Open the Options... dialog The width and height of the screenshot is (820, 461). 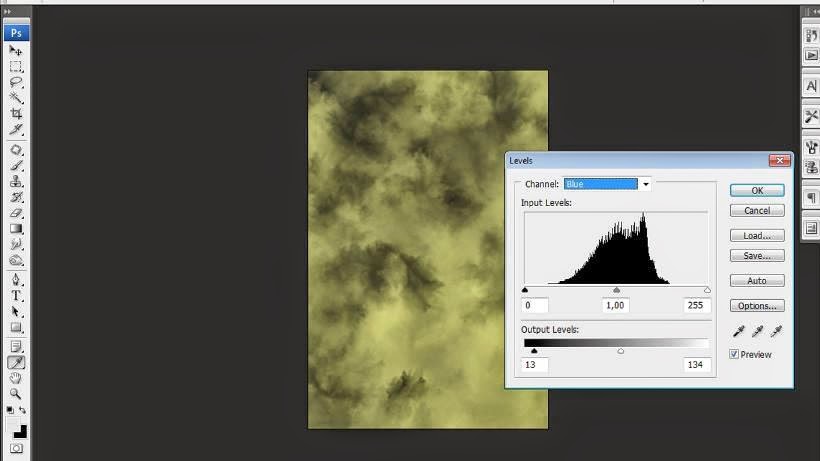(757, 306)
